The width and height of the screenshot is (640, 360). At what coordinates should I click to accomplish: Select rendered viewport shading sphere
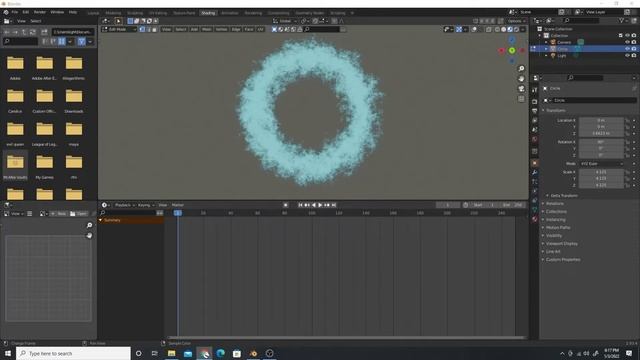point(516,29)
